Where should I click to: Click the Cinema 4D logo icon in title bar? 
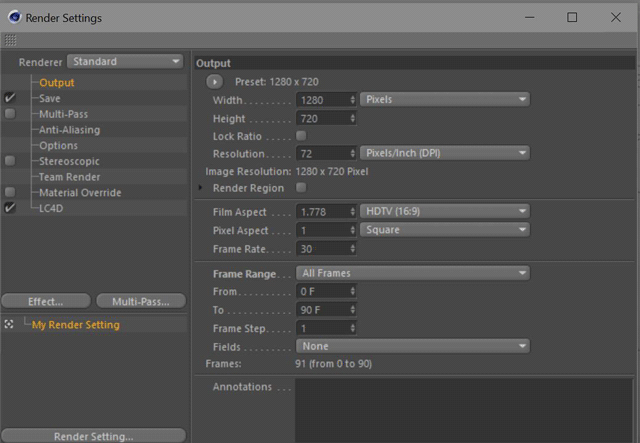click(x=15, y=17)
